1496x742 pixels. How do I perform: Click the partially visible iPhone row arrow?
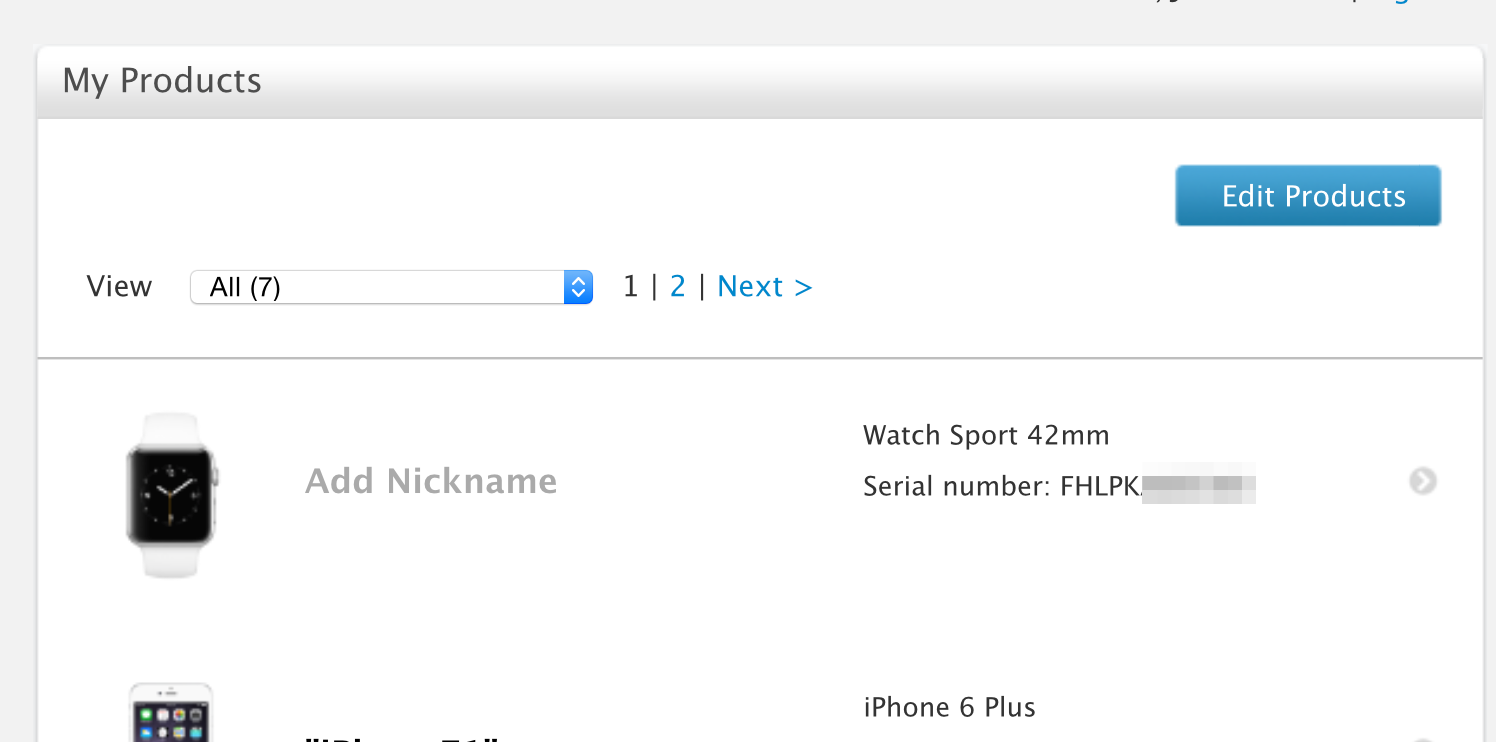click(x=1423, y=740)
